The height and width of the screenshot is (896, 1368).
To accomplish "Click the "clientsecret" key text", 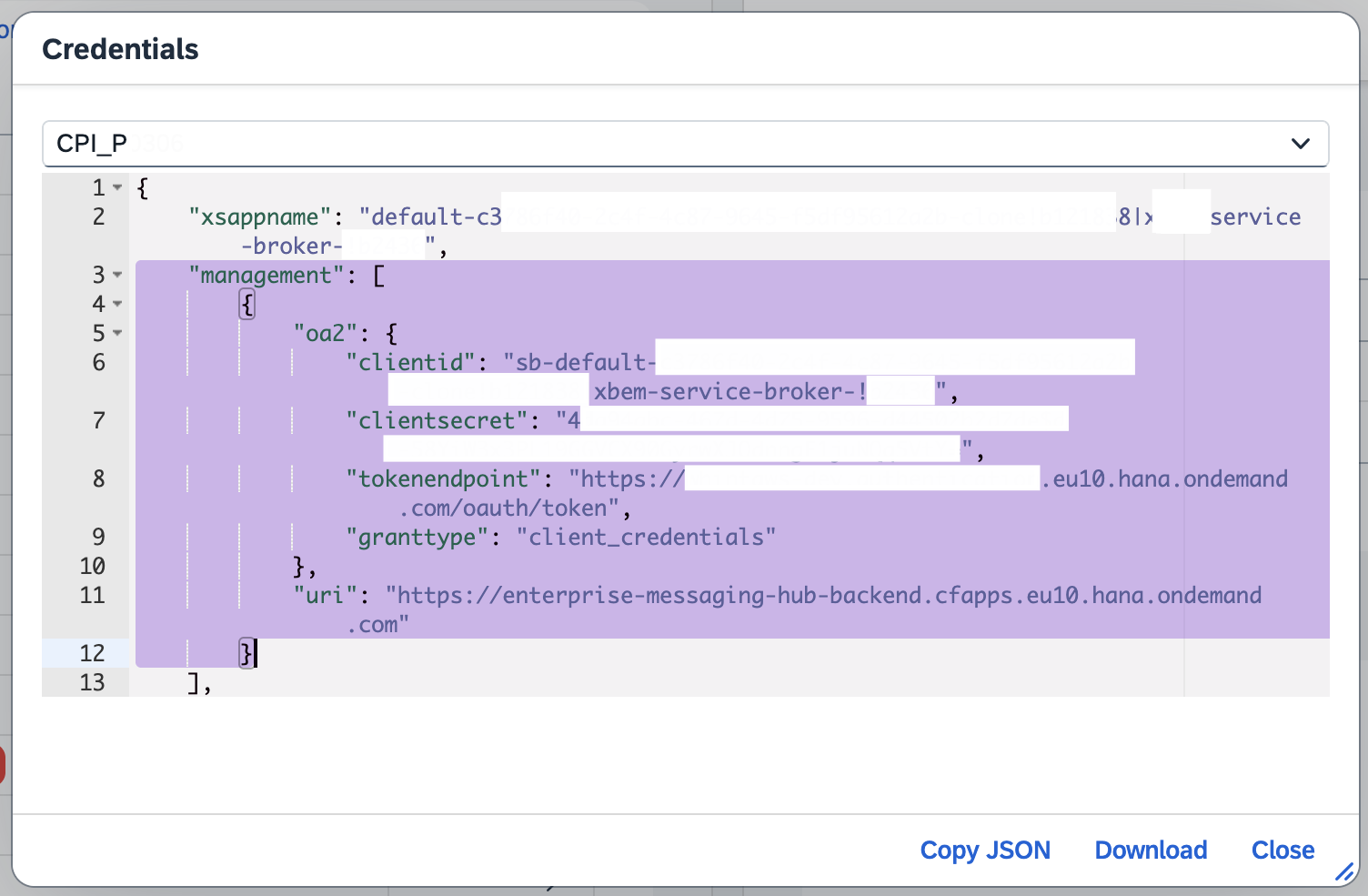I will (x=437, y=421).
